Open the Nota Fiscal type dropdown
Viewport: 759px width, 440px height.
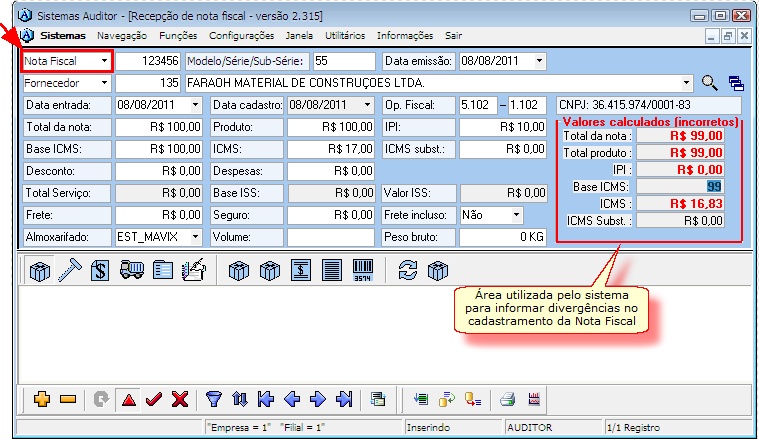(104, 62)
